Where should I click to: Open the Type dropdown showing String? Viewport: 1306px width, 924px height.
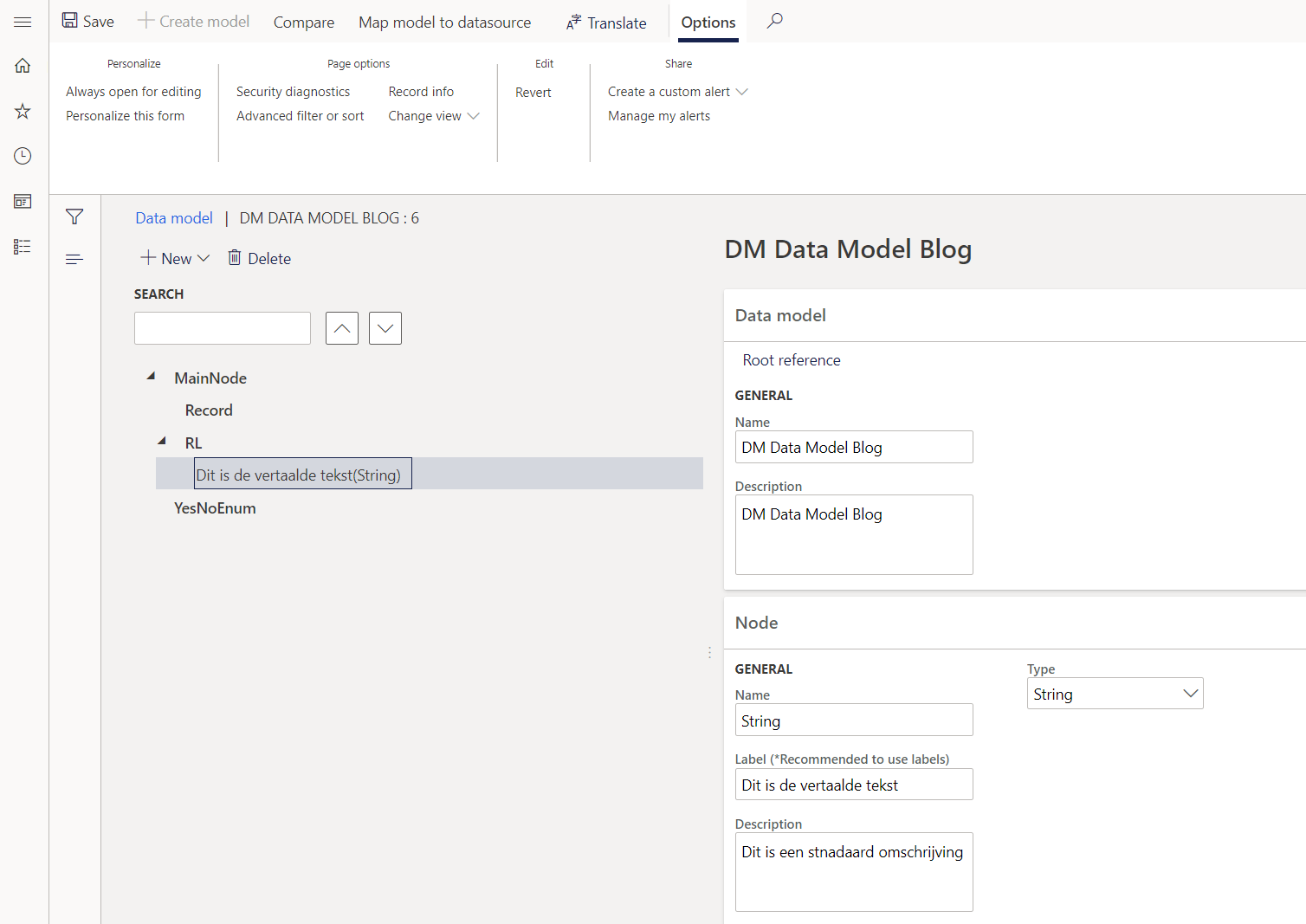point(1190,693)
